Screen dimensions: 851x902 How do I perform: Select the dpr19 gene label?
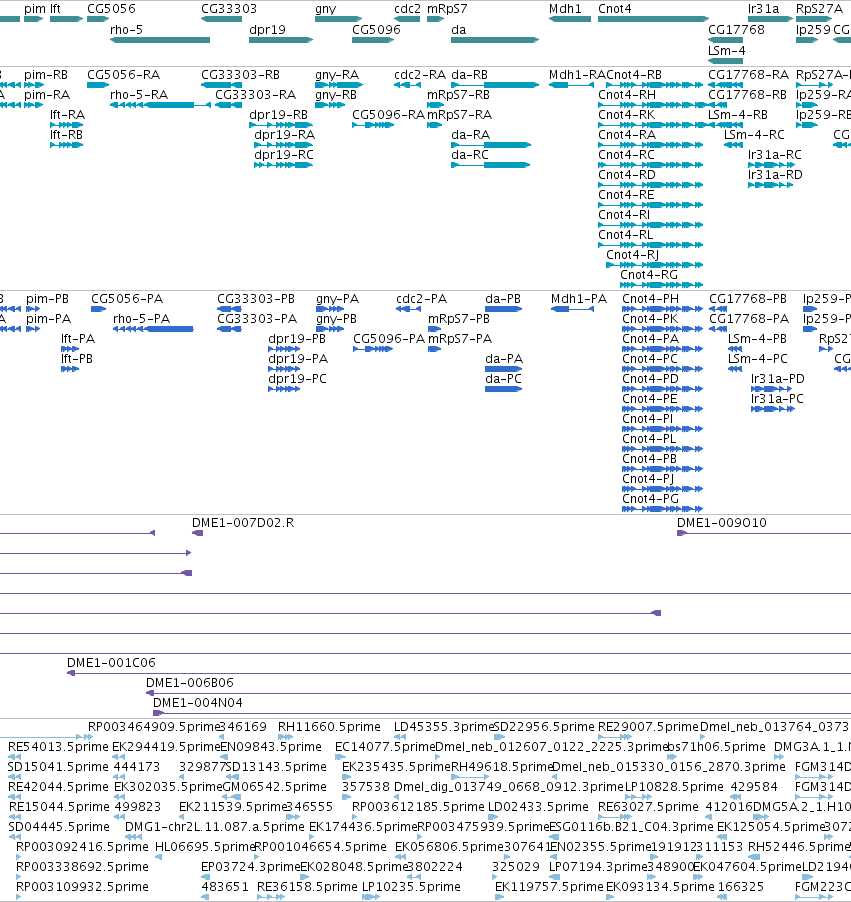(267, 29)
